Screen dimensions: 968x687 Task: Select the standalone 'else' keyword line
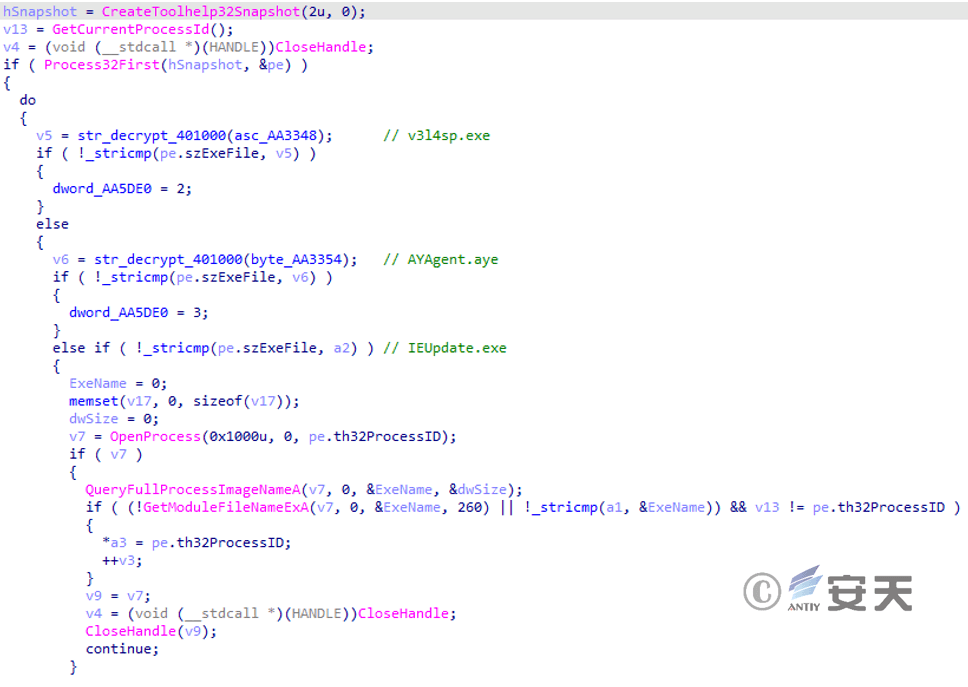point(52,224)
